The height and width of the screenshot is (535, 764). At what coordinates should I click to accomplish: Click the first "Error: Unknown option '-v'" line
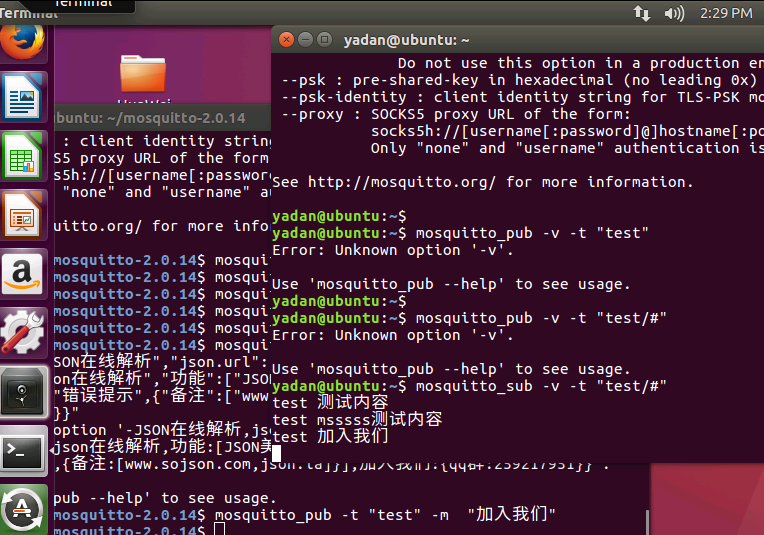[393, 250]
